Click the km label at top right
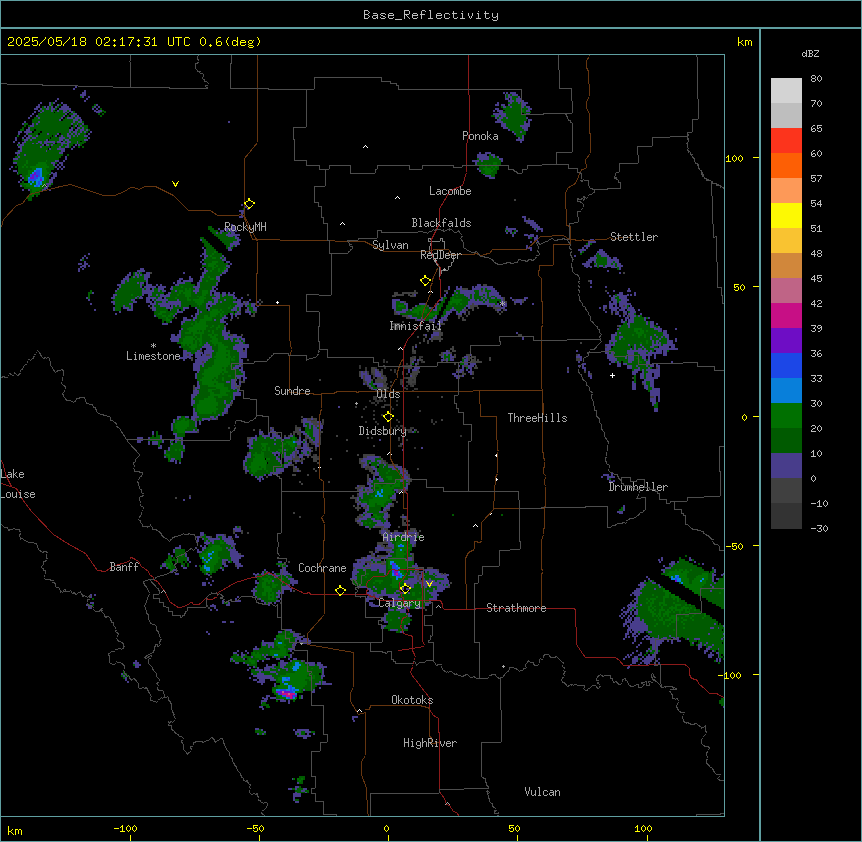The width and height of the screenshot is (862, 842). tap(745, 42)
